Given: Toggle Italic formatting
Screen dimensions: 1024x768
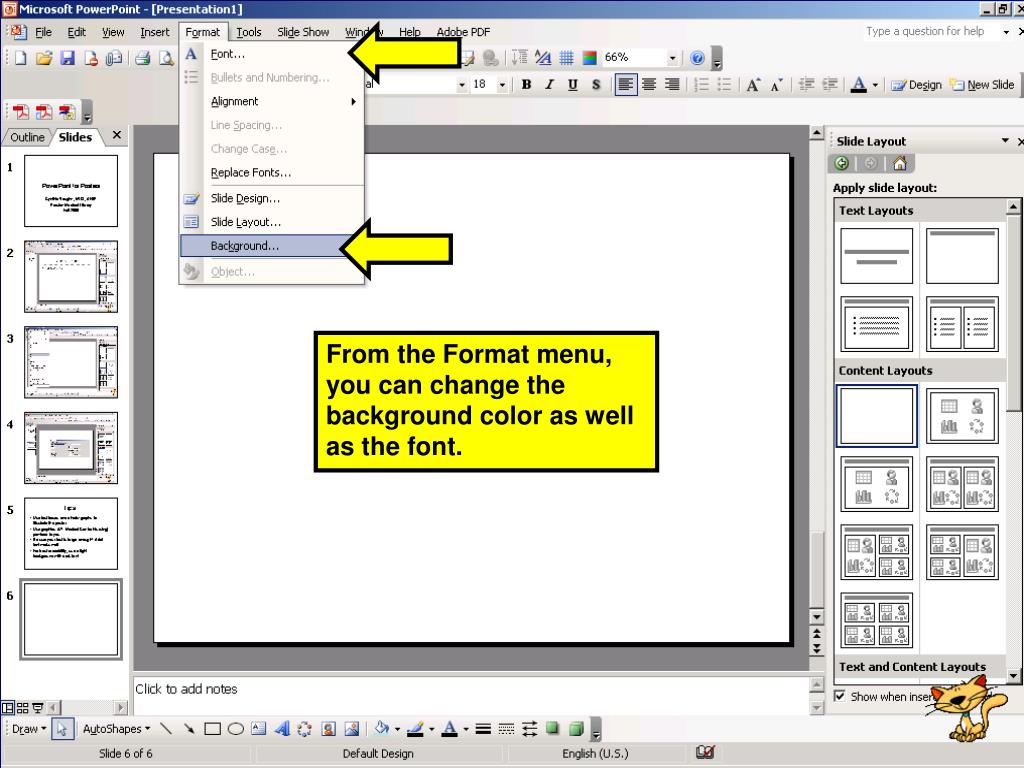Looking at the screenshot, I should pos(550,85).
